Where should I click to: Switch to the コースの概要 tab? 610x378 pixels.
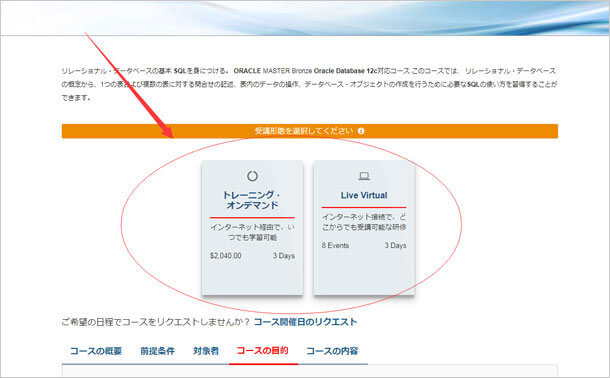(x=96, y=351)
